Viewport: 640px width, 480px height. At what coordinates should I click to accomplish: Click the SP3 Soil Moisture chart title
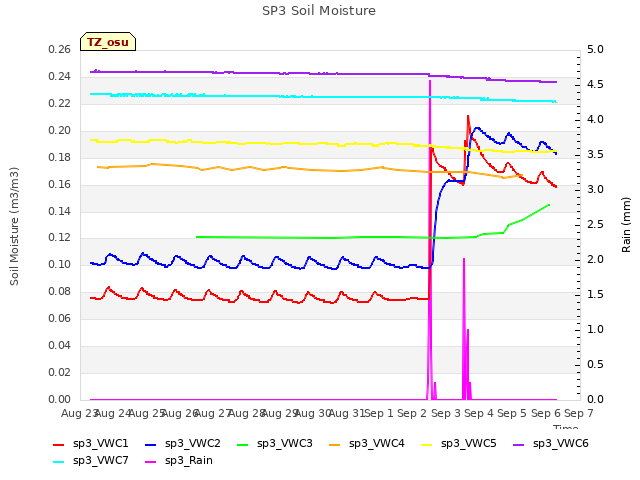click(x=319, y=11)
